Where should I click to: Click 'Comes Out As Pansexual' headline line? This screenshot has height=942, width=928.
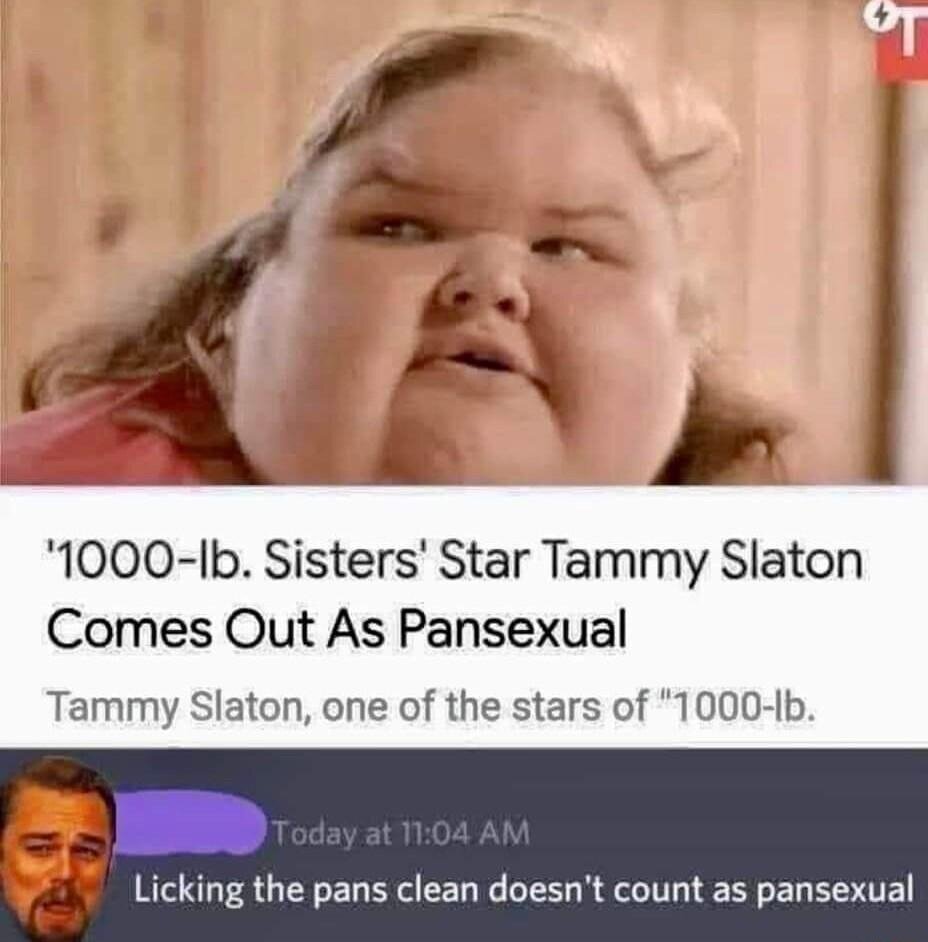click(x=336, y=629)
